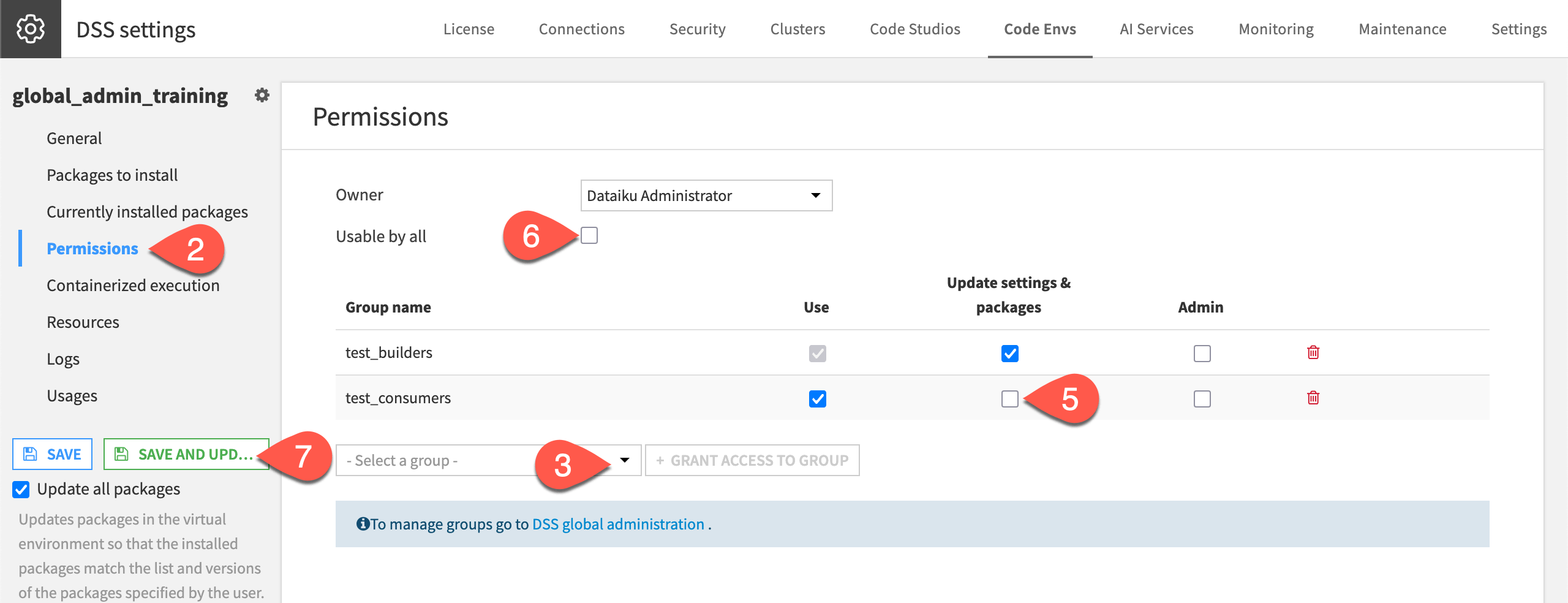Open Packages to install section
Image resolution: width=1568 pixels, height=603 pixels.
(112, 175)
